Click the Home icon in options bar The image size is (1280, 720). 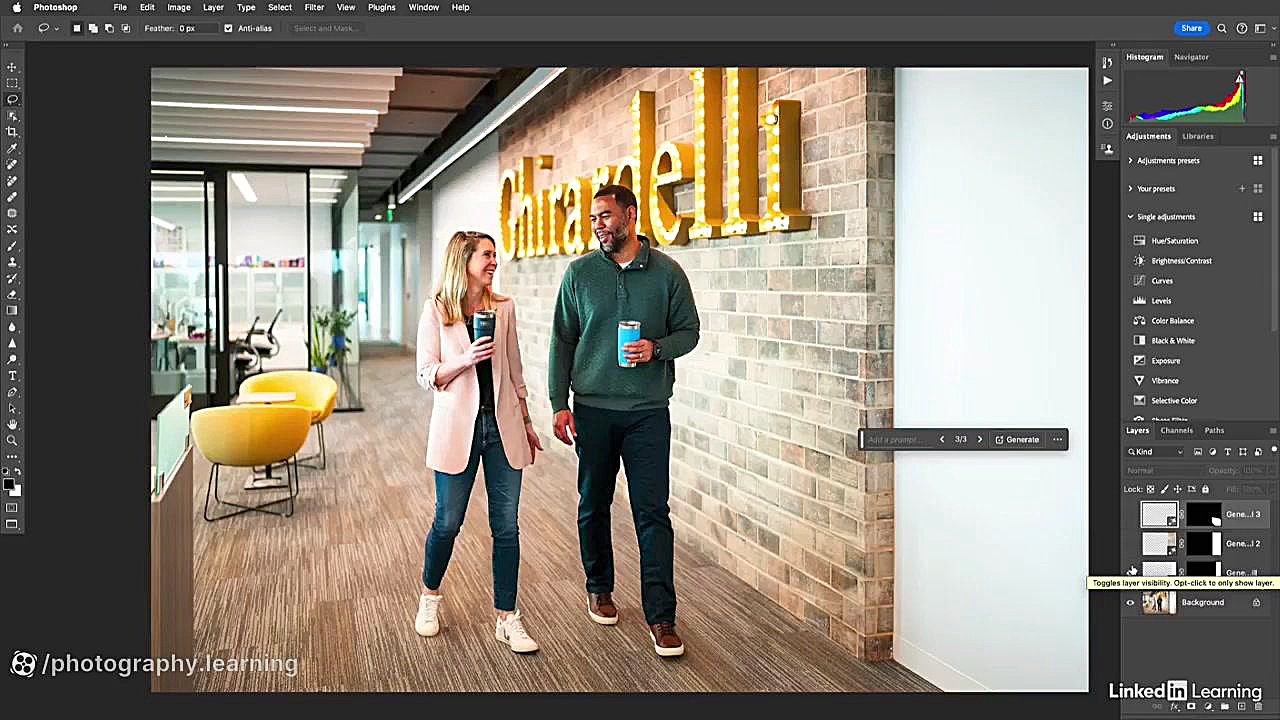click(x=17, y=28)
